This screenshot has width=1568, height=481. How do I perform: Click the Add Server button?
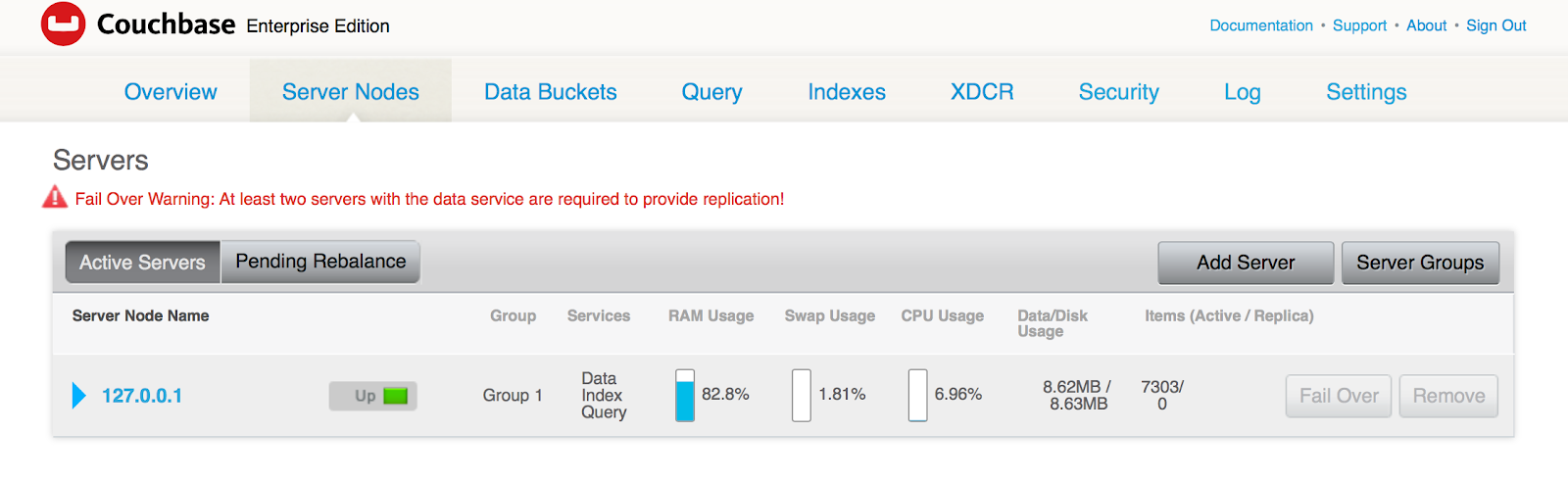tap(1246, 263)
